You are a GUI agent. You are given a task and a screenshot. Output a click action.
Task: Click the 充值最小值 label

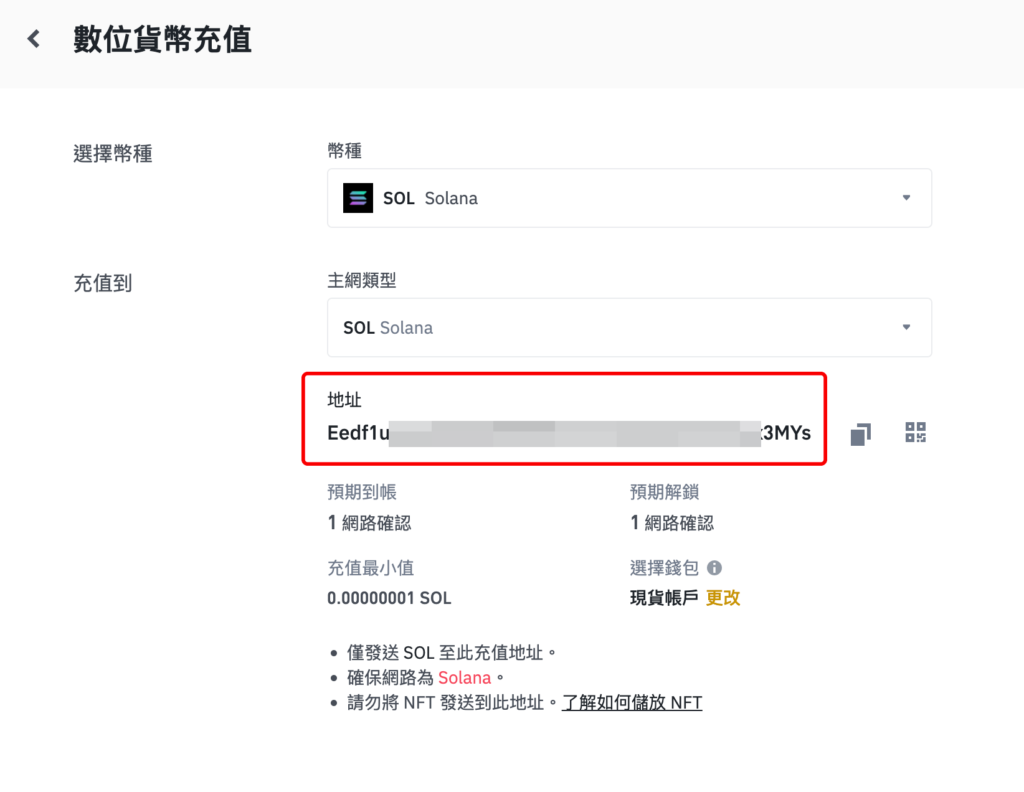pos(370,568)
